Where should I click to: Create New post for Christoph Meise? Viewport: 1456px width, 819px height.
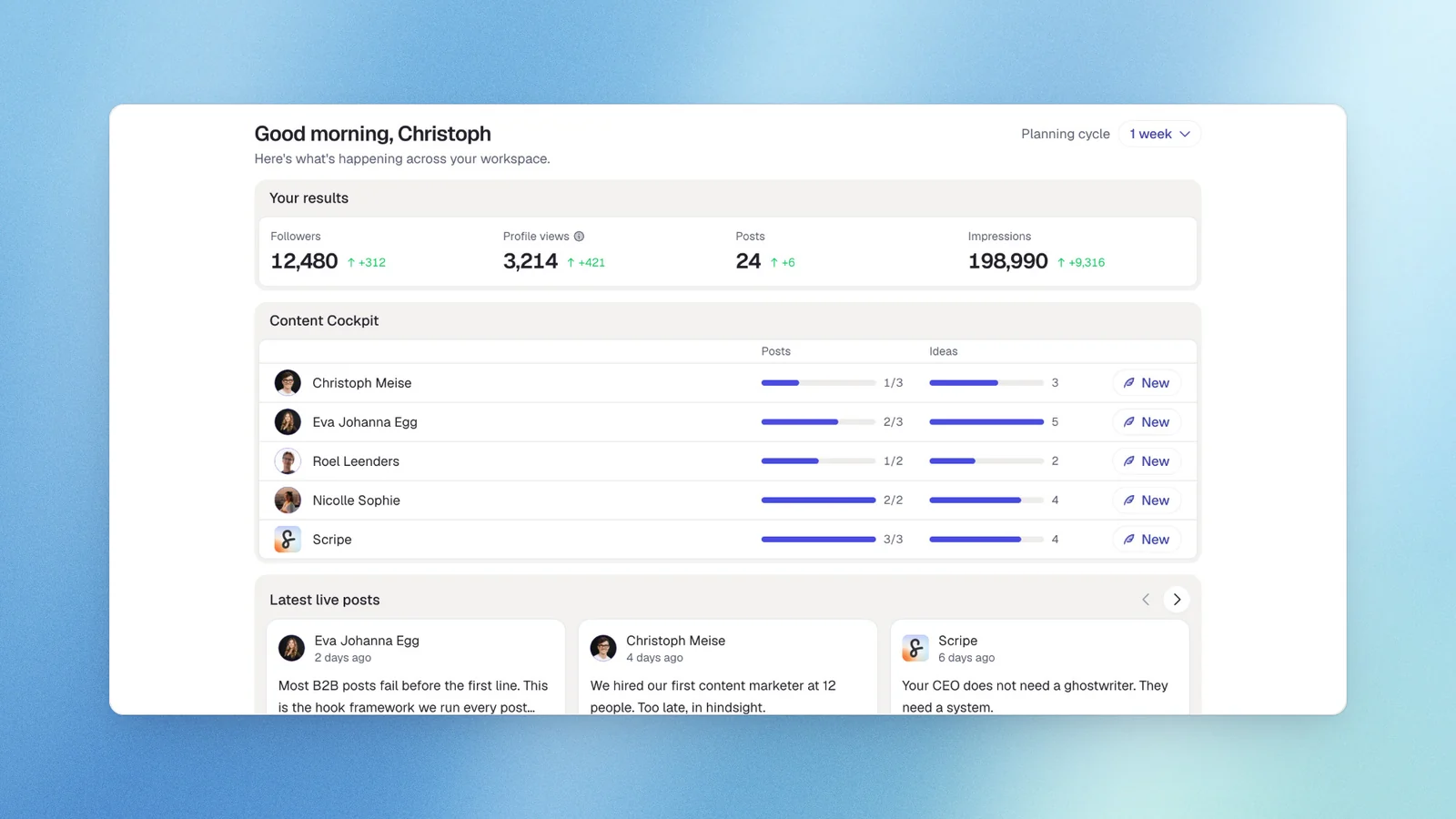pos(1147,383)
